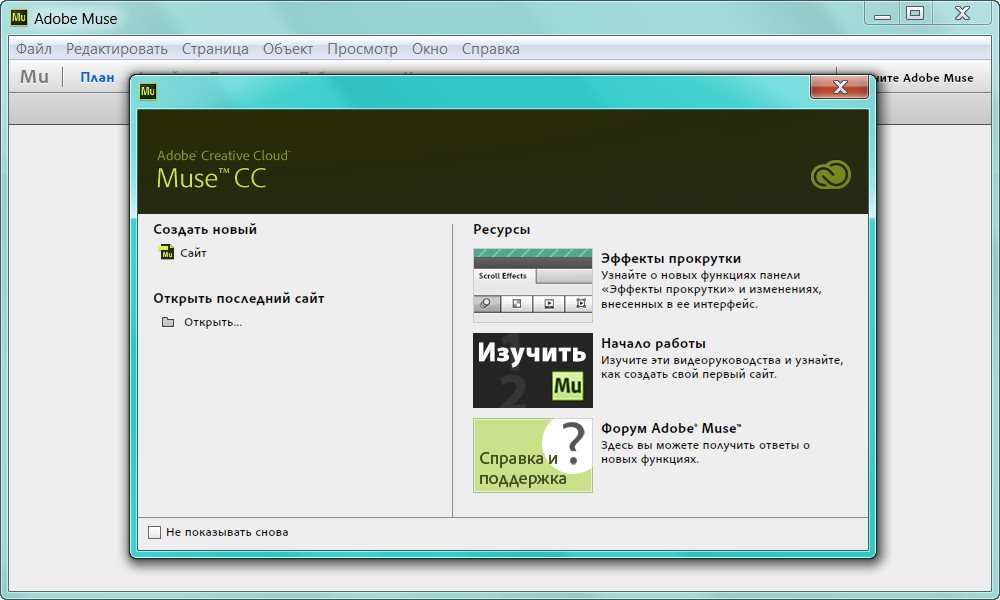Open the Эффекты прокрутки resource title
This screenshot has width=1000, height=600.
tap(671, 258)
